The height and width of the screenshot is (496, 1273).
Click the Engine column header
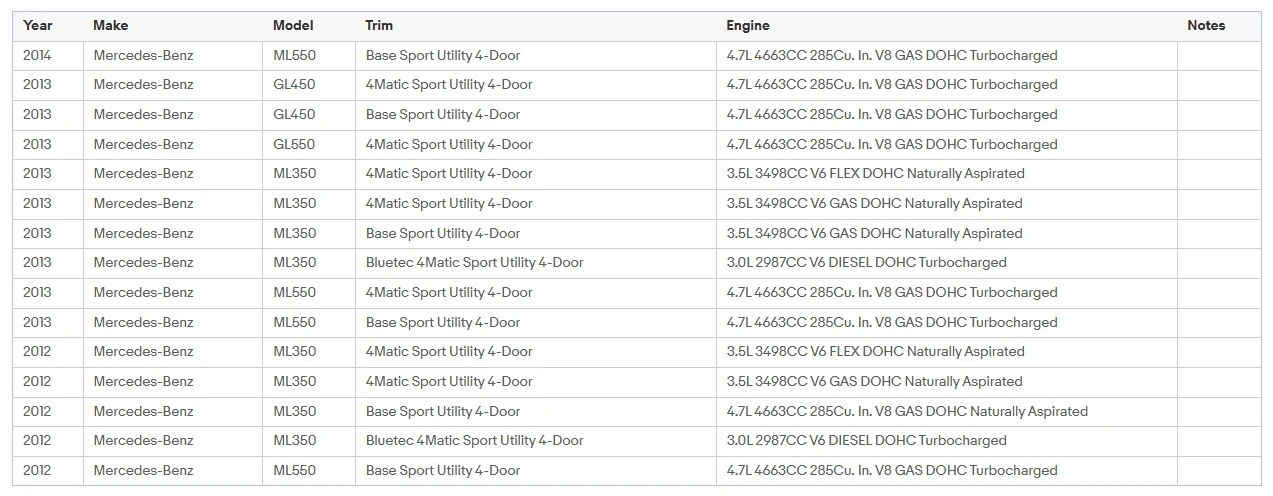coord(947,26)
